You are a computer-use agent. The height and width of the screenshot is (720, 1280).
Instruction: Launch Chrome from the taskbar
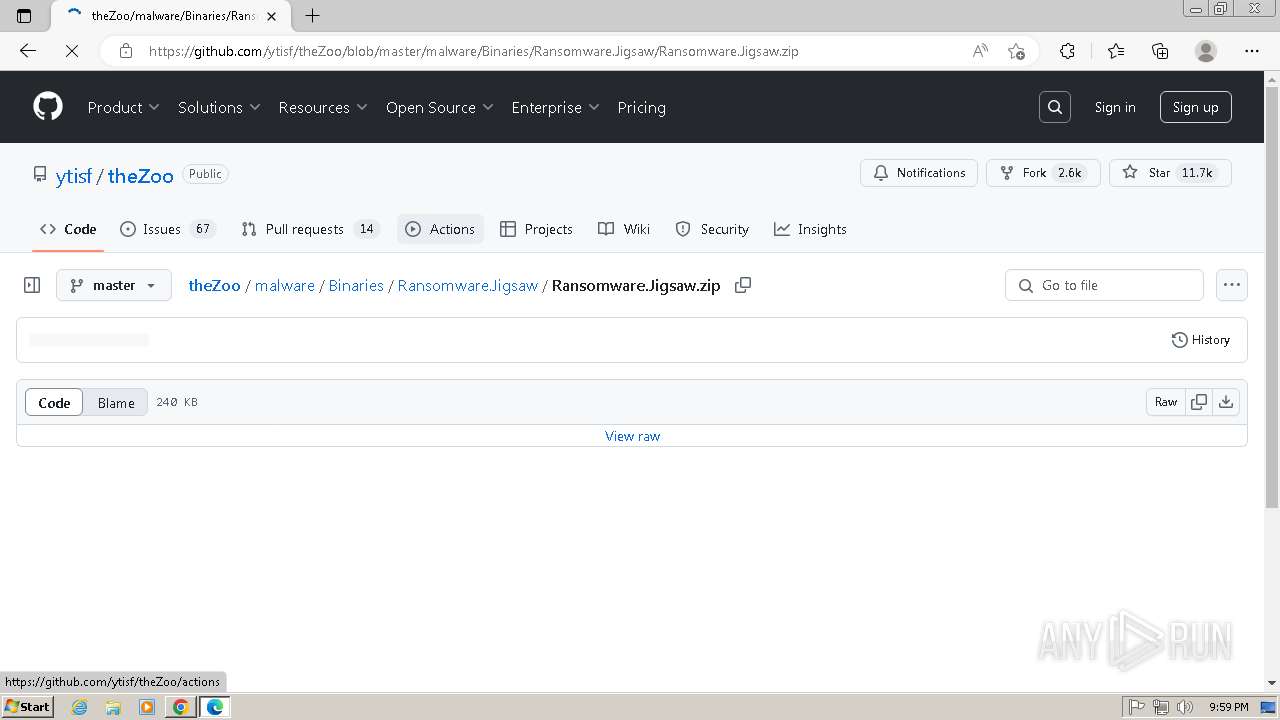[181, 707]
